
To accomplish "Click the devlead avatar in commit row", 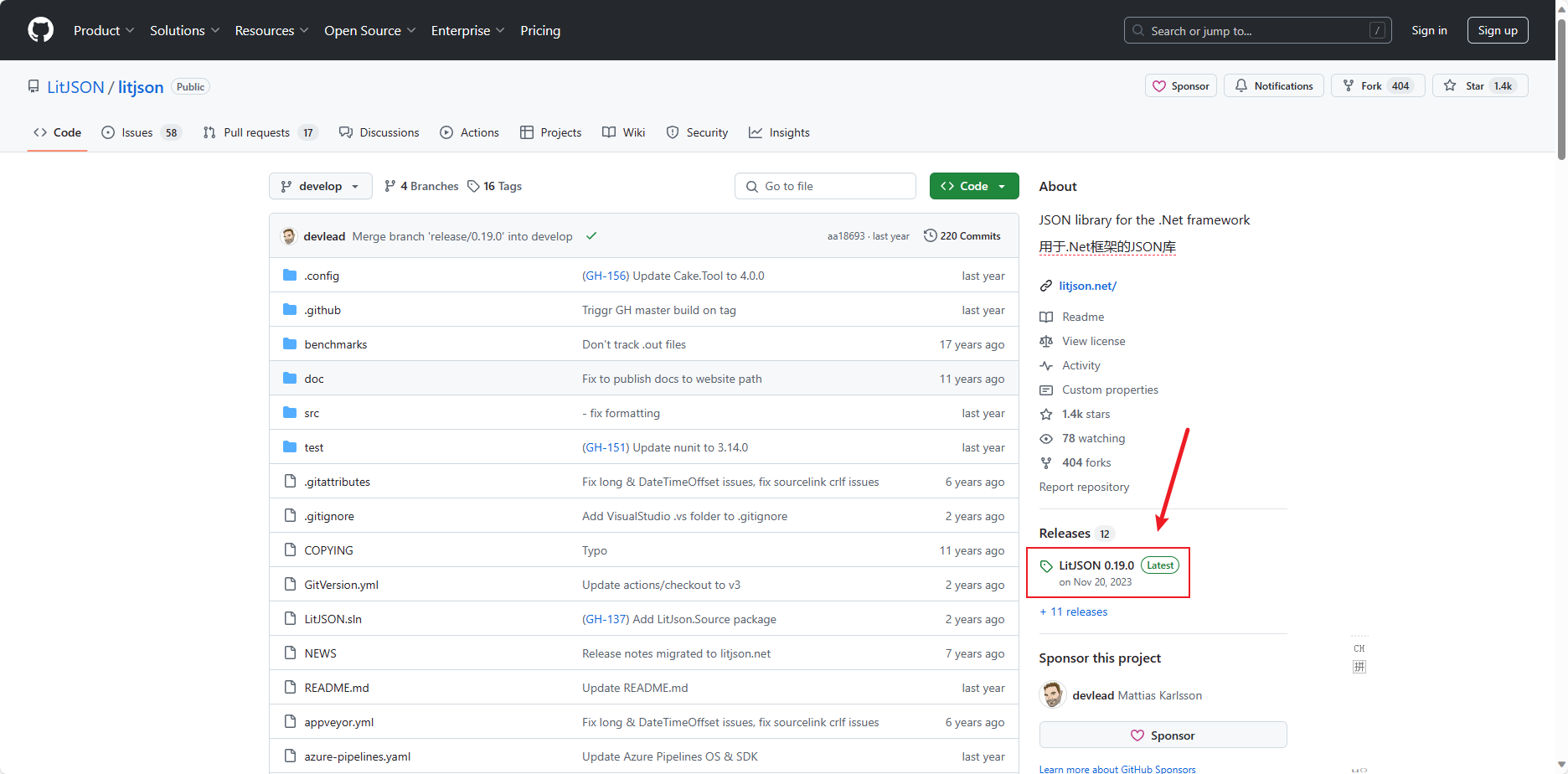I will (x=289, y=236).
